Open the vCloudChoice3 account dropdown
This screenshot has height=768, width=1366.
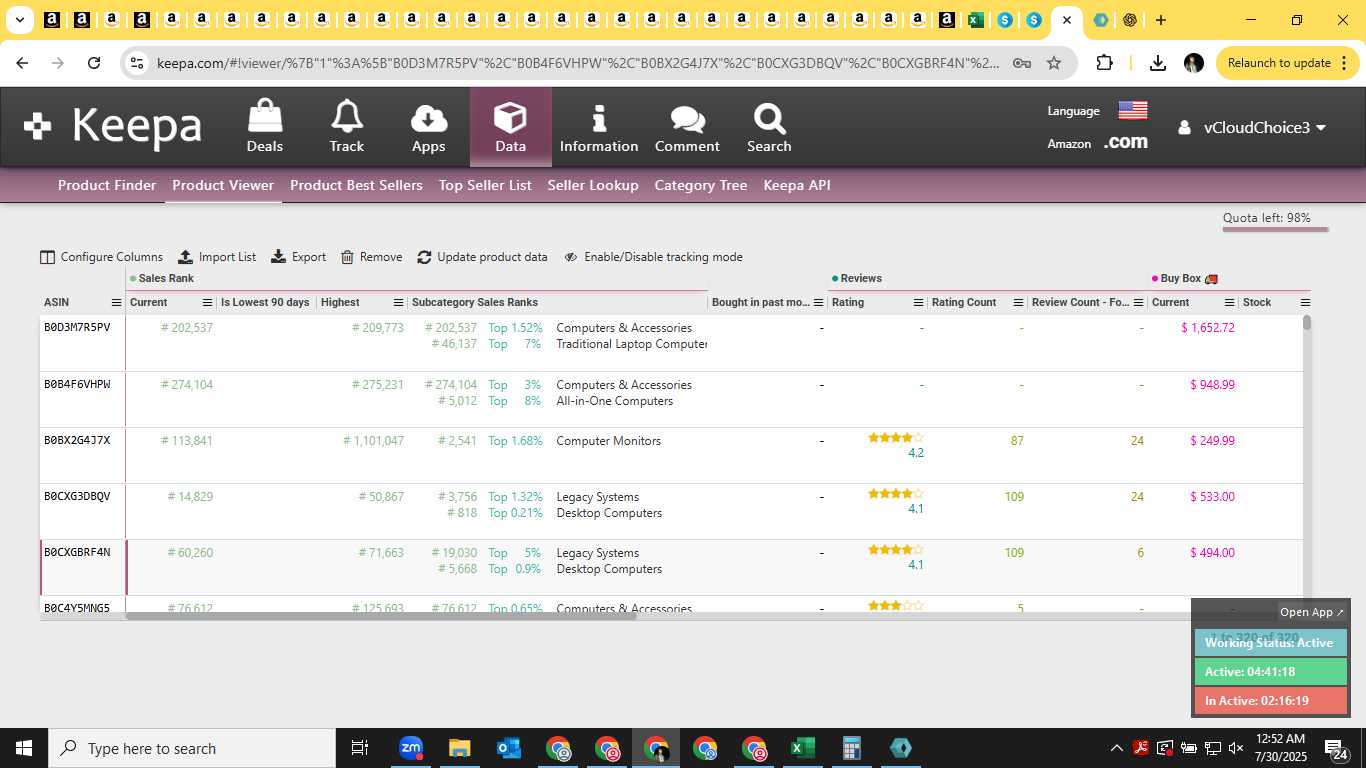(1252, 127)
